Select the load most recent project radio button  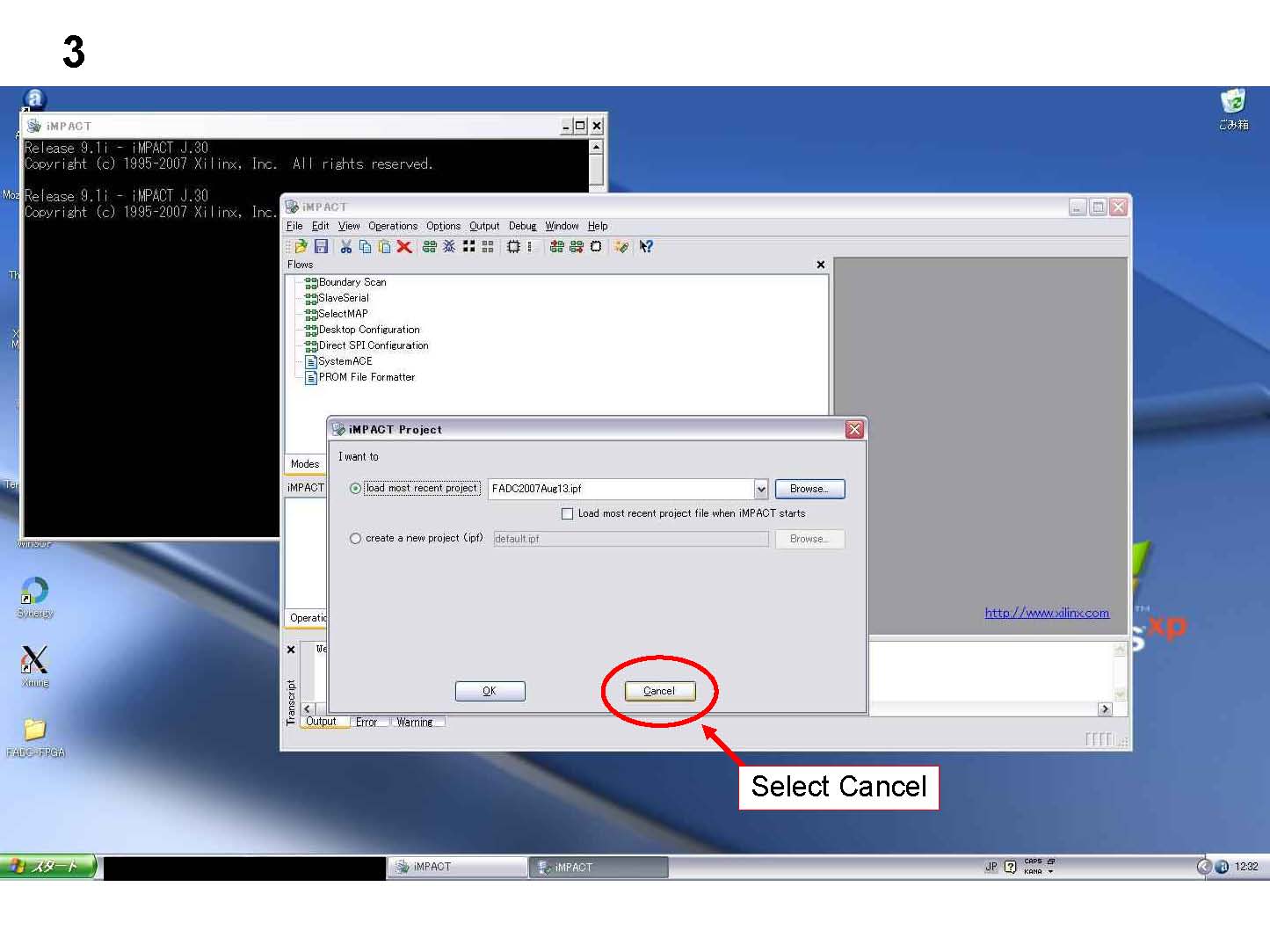(x=355, y=489)
